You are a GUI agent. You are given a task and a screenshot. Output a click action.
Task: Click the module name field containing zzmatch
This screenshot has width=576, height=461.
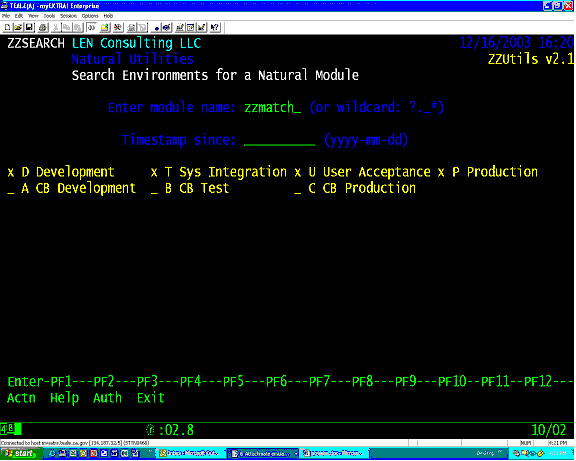click(x=273, y=108)
